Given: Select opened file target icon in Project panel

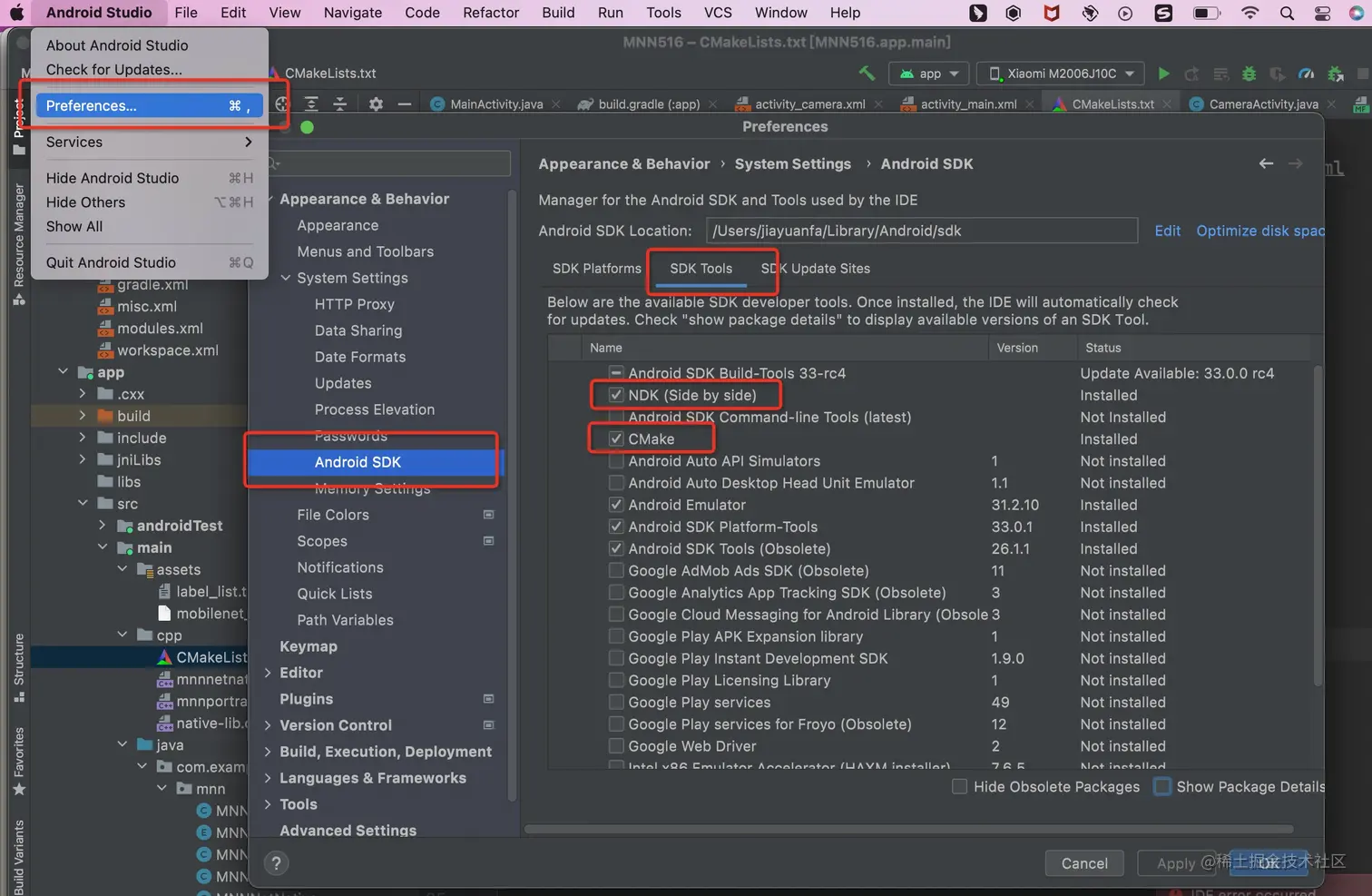Looking at the screenshot, I should [x=282, y=104].
